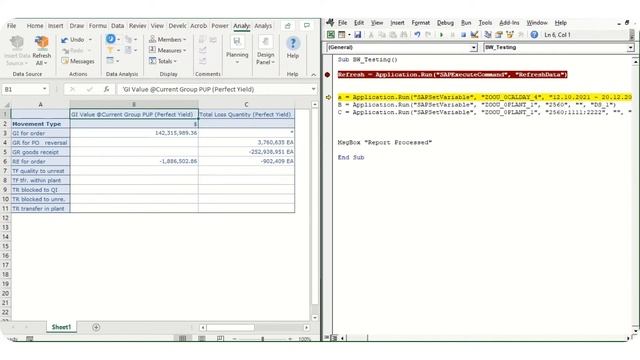Click the Design Mode icon in the VBA toolbar

[474, 35]
